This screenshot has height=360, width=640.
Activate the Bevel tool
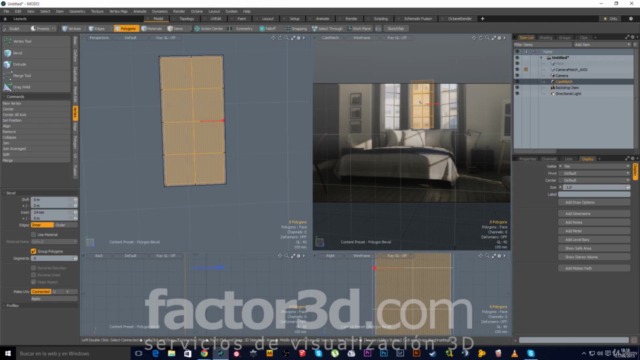[36, 53]
